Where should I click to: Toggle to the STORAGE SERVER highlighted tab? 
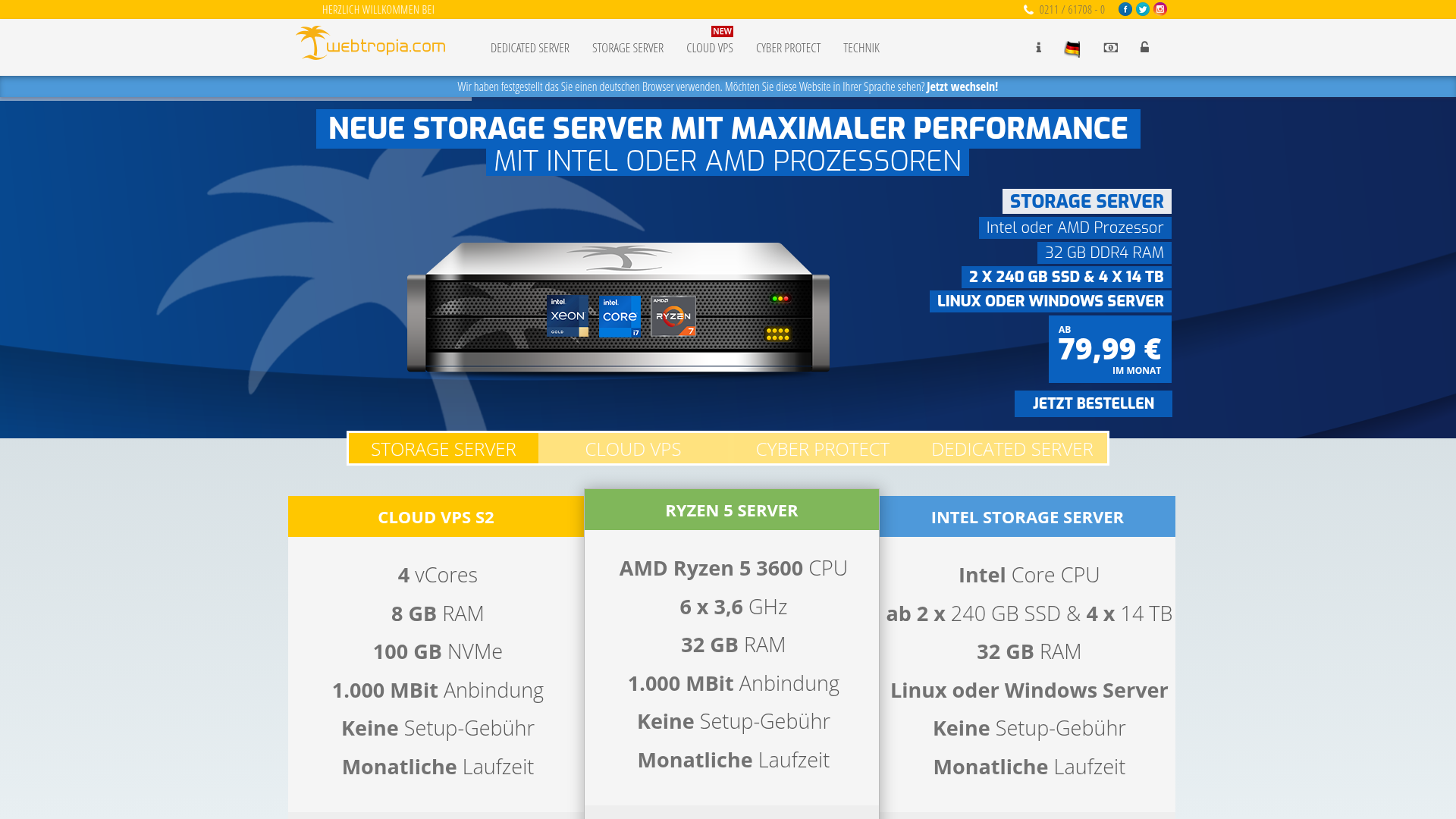[443, 449]
